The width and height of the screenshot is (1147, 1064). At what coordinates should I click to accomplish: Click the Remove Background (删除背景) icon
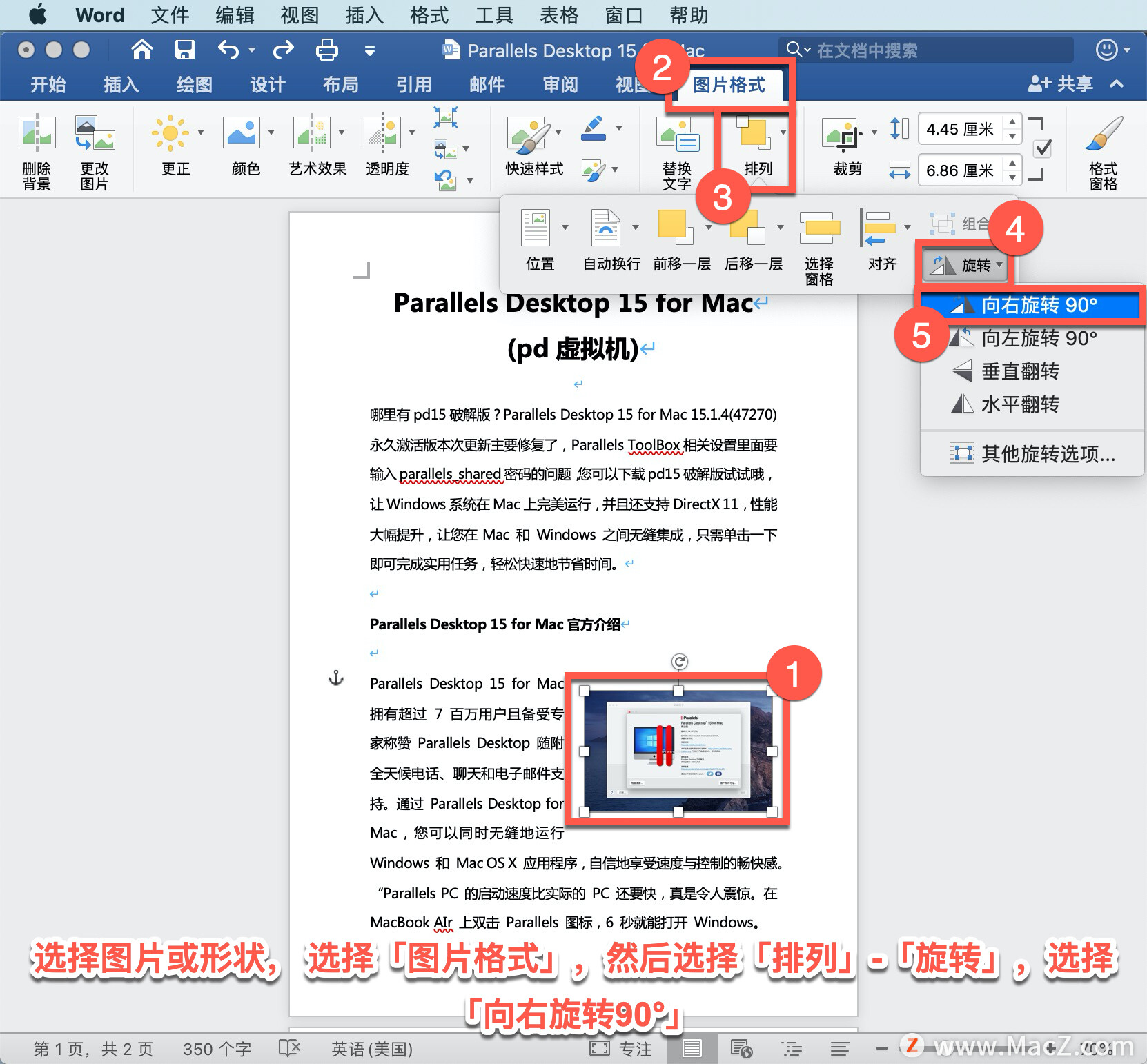pyautogui.click(x=37, y=133)
